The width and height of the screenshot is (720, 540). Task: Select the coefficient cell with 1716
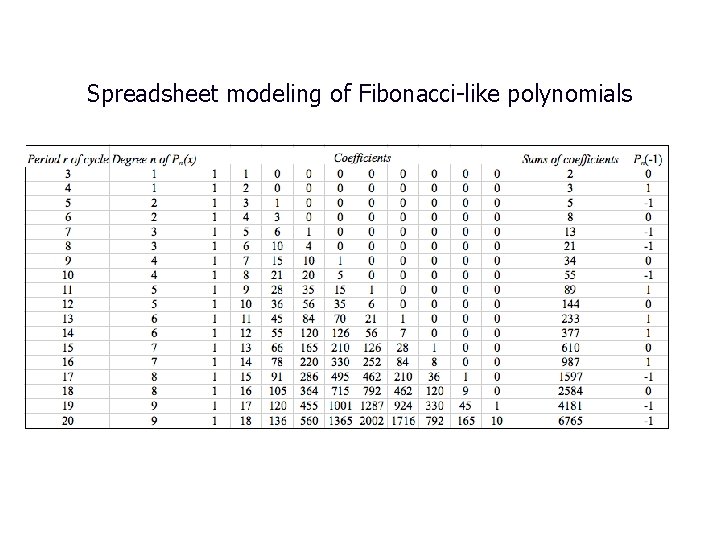(403, 421)
